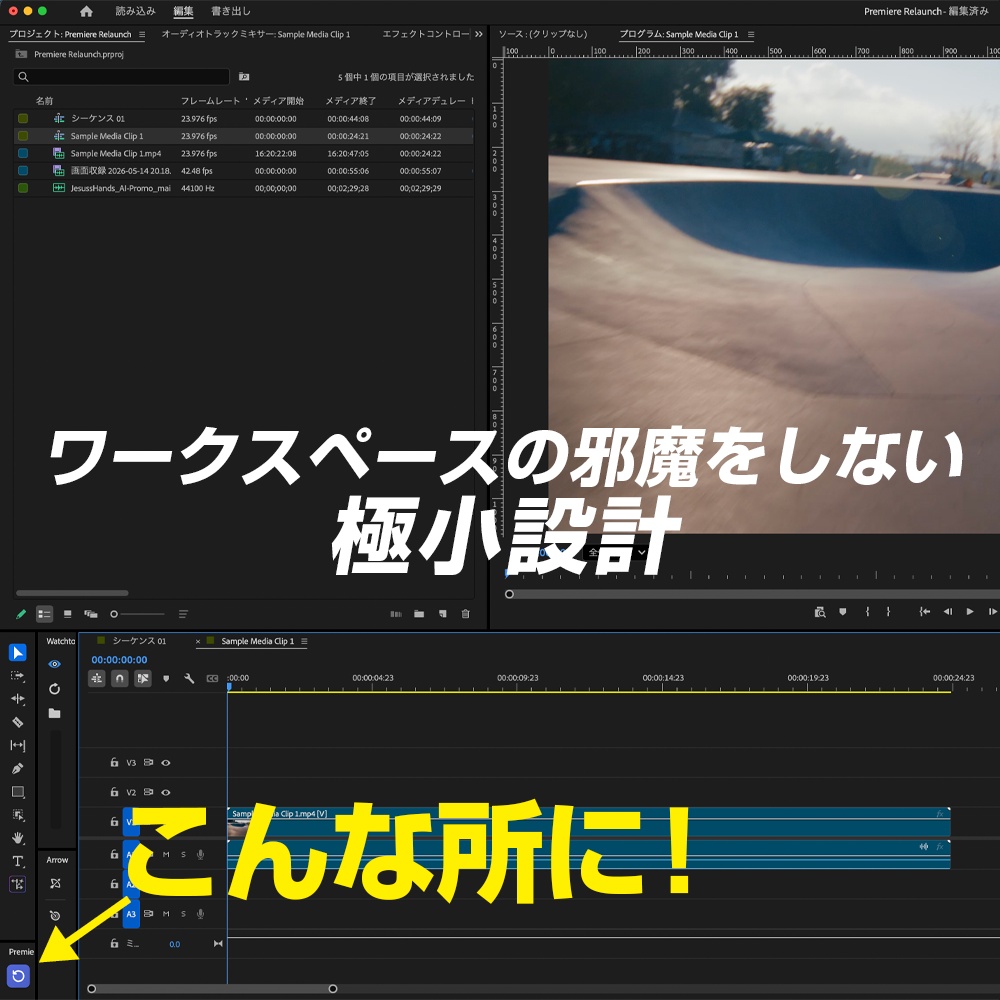Select the Type tool
This screenshot has height=1000, width=1000.
click(x=18, y=861)
